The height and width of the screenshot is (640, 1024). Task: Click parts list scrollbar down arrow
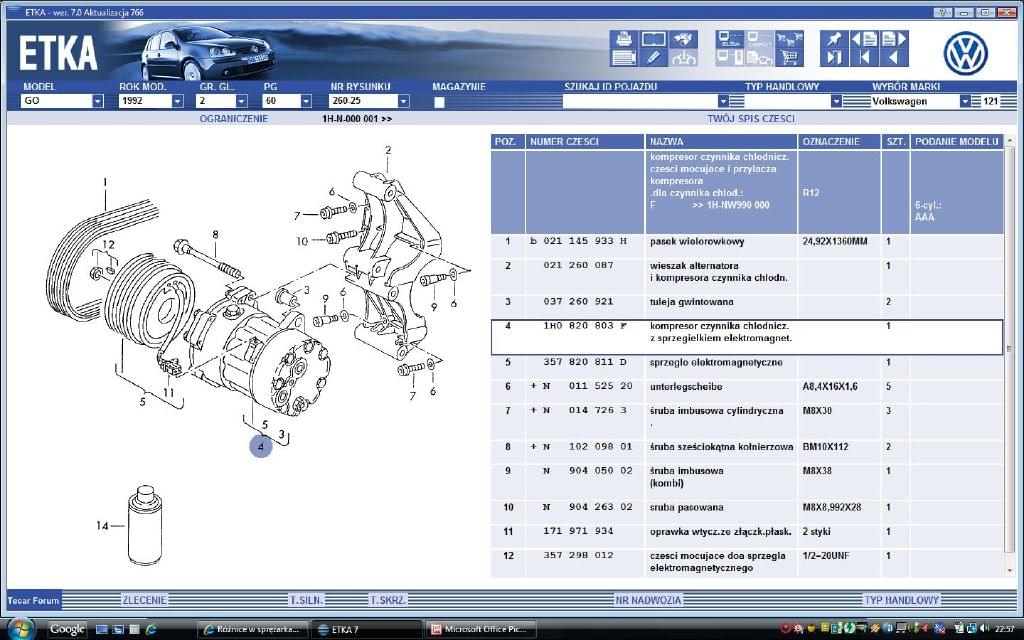(x=1010, y=571)
